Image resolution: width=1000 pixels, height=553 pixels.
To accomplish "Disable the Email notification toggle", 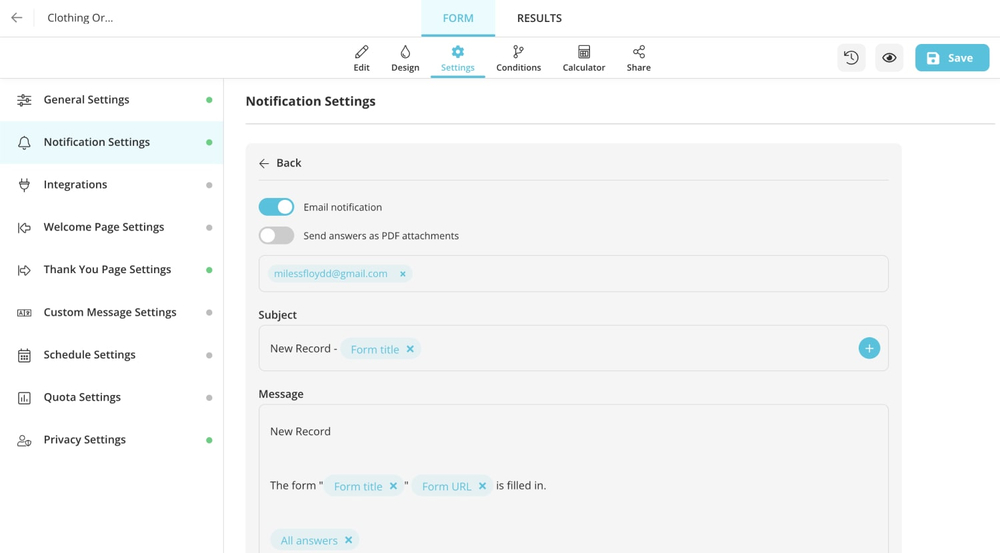I will click(x=276, y=207).
